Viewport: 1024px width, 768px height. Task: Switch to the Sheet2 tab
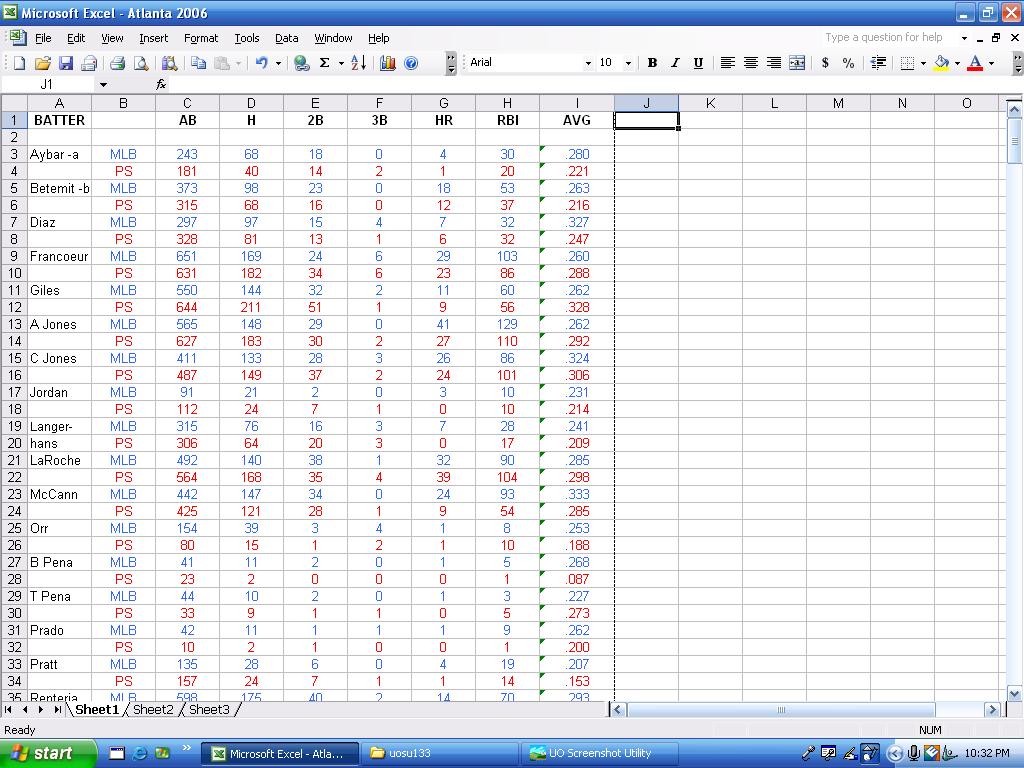pos(153,709)
